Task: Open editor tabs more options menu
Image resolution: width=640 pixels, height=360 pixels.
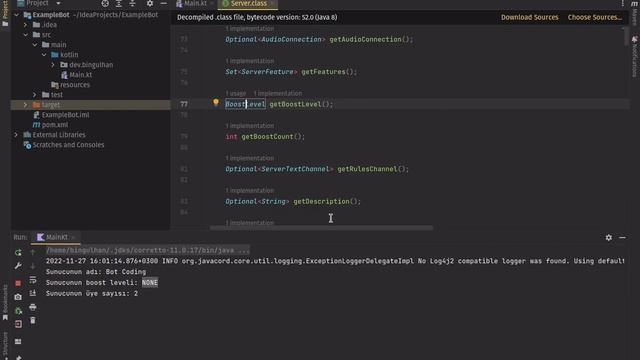Action: pos(622,3)
